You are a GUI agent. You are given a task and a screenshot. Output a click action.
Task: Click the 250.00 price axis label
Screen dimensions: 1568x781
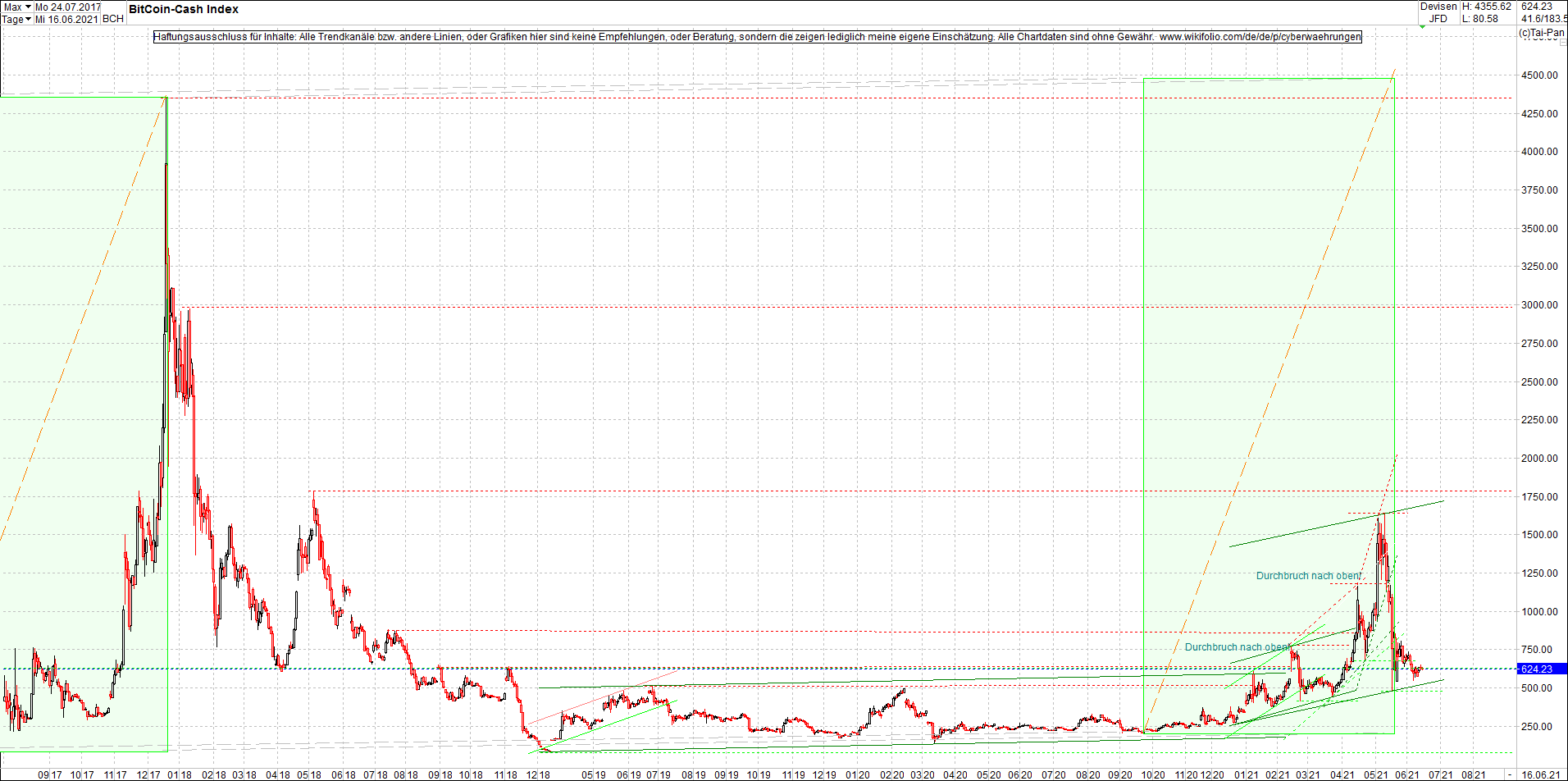pyautogui.click(x=1537, y=727)
